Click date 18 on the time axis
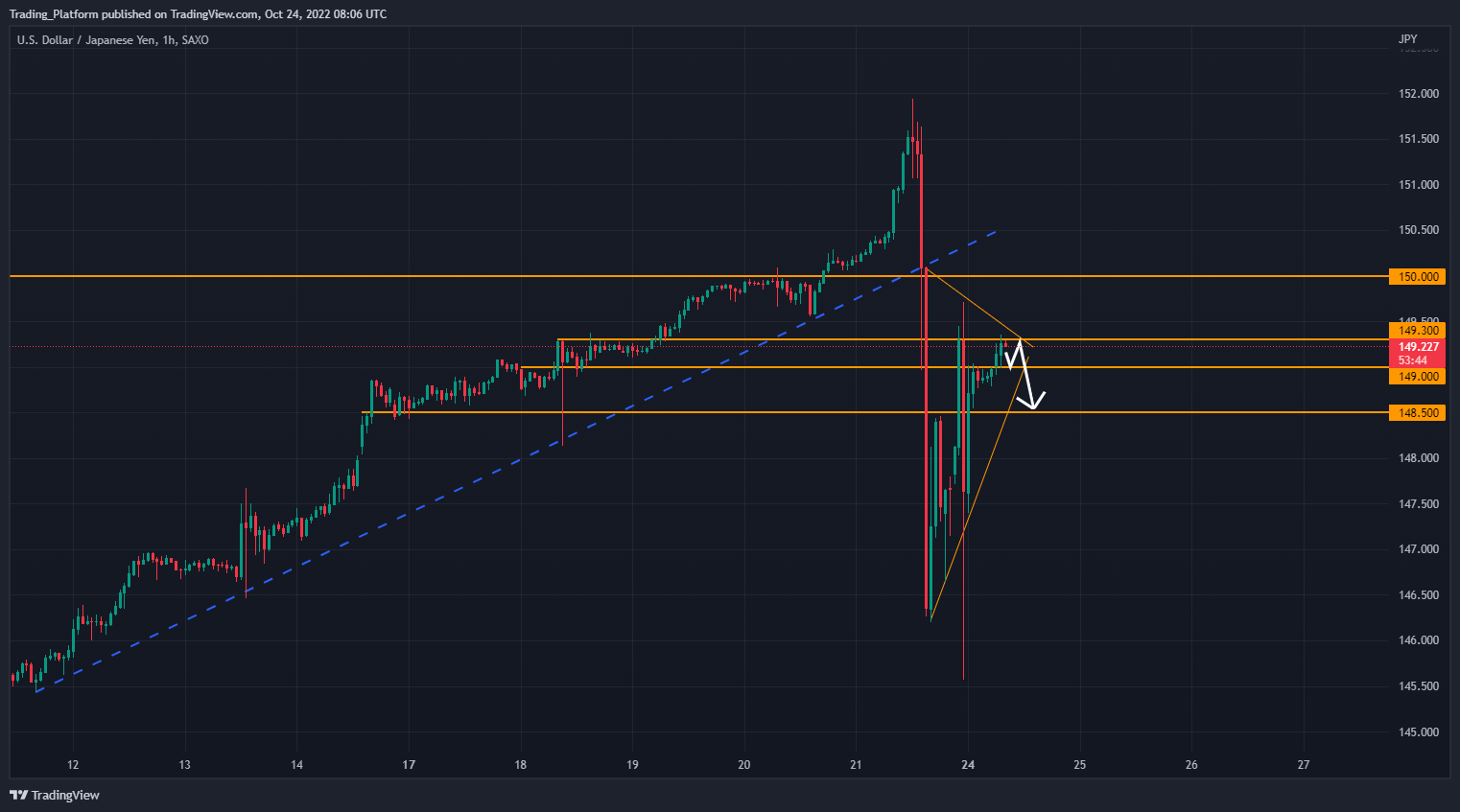Image resolution: width=1460 pixels, height=812 pixels. coord(520,765)
